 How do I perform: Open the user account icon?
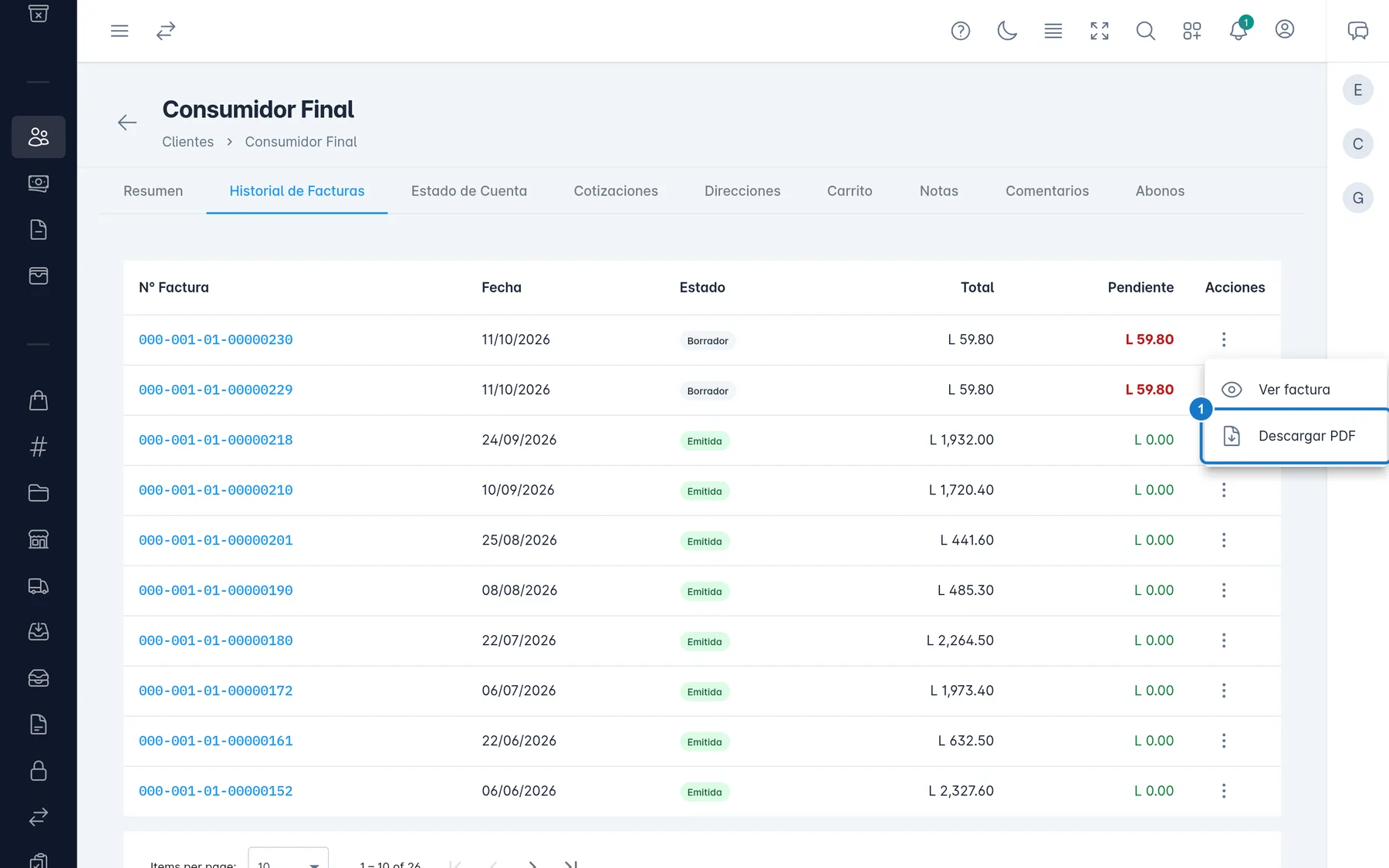coord(1285,29)
